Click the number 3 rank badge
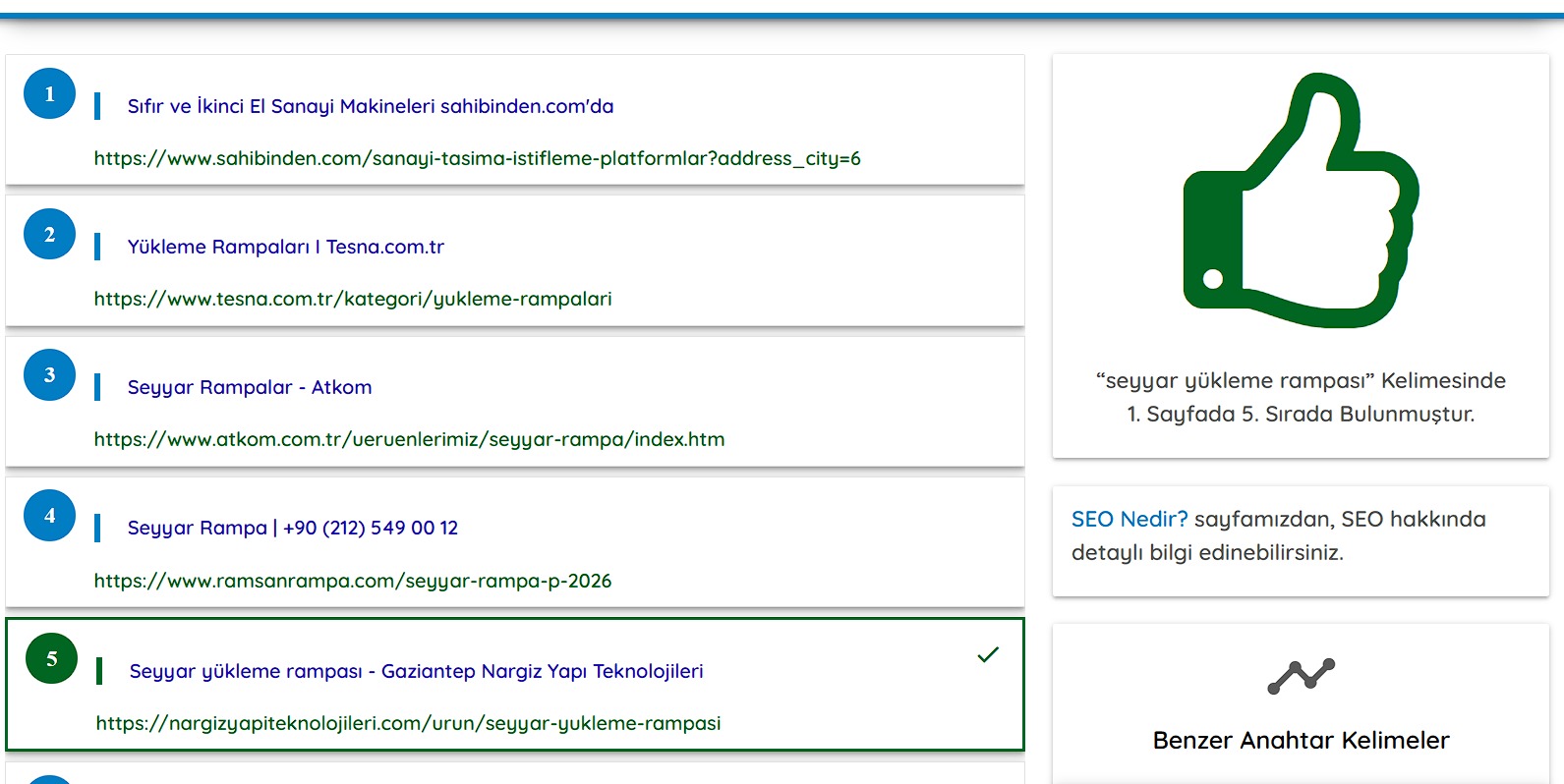Image resolution: width=1564 pixels, height=784 pixels. (x=49, y=374)
